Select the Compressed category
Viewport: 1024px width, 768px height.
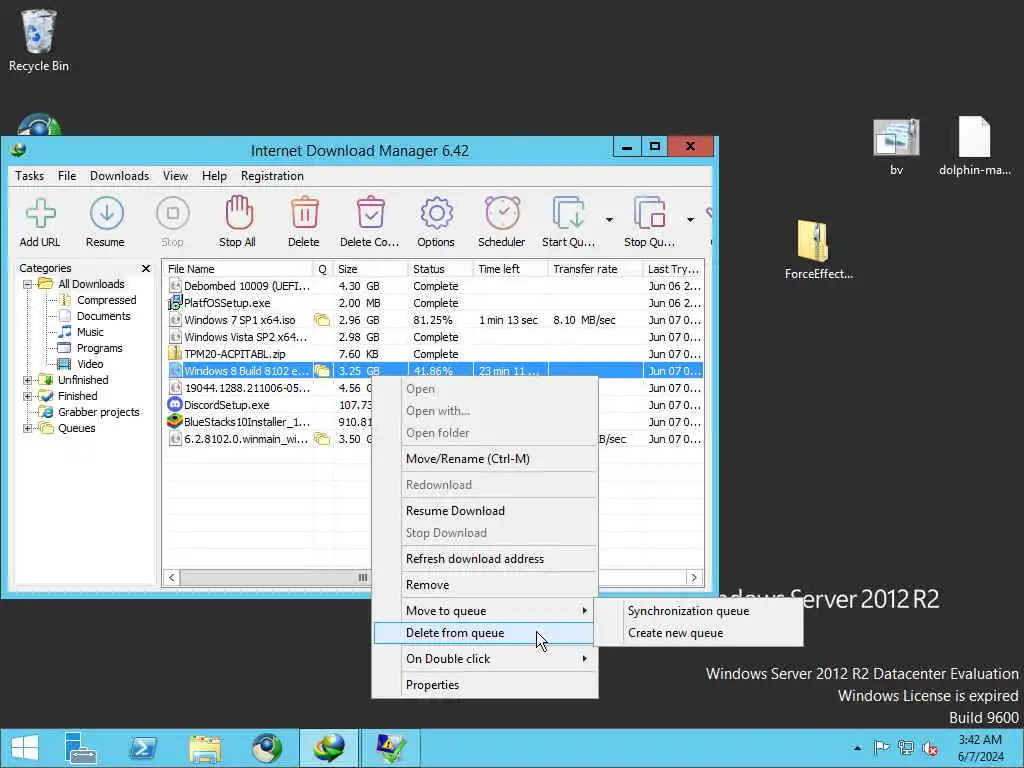pos(106,300)
